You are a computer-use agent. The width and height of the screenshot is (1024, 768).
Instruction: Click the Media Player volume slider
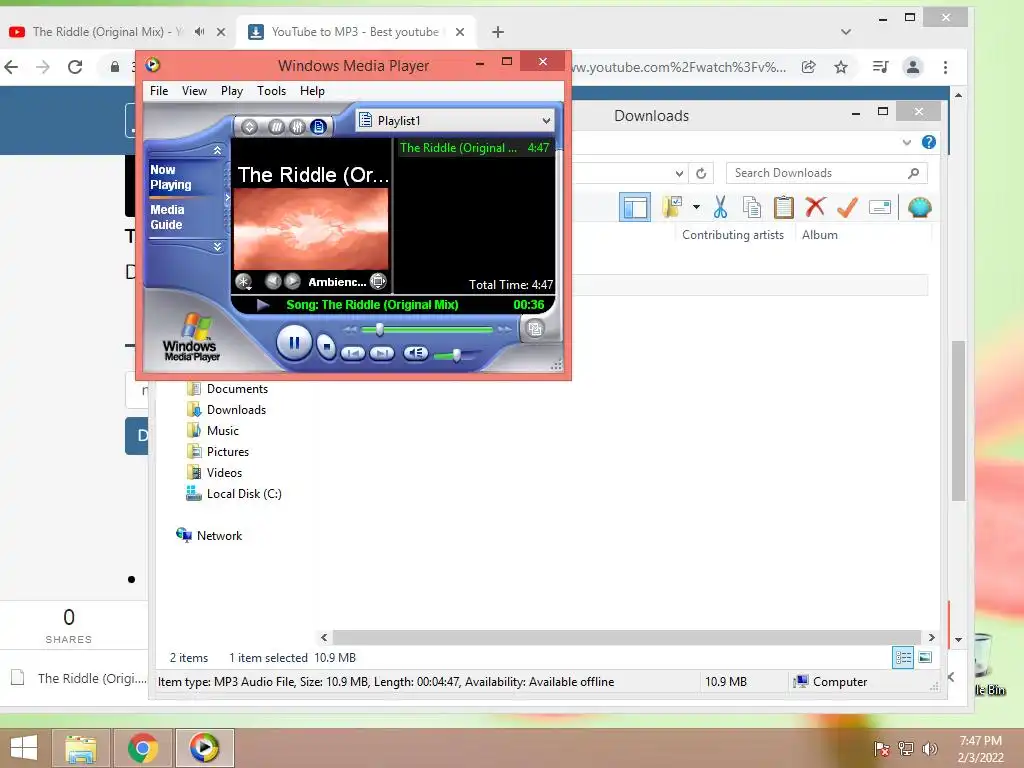pyautogui.click(x=457, y=355)
